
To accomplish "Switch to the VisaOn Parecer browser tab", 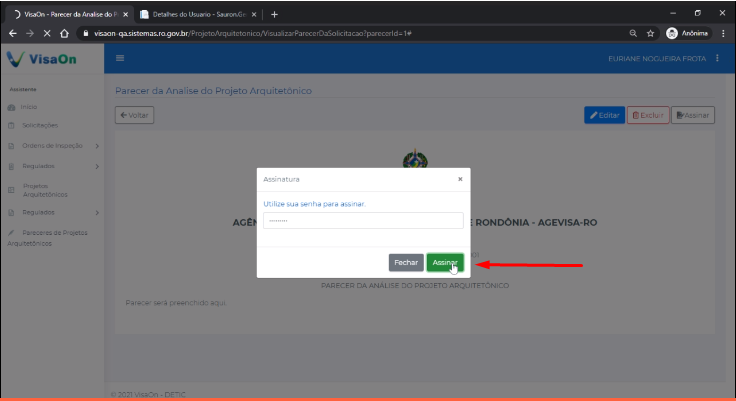I will point(67,15).
